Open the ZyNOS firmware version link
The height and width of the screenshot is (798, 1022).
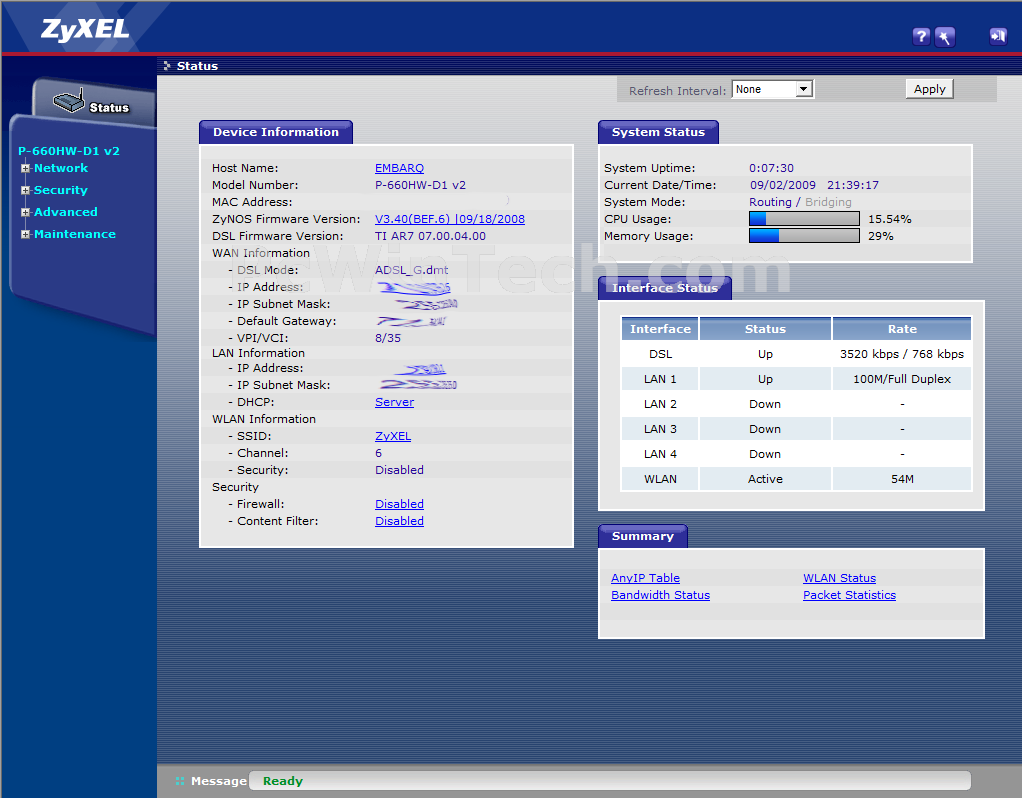point(450,219)
